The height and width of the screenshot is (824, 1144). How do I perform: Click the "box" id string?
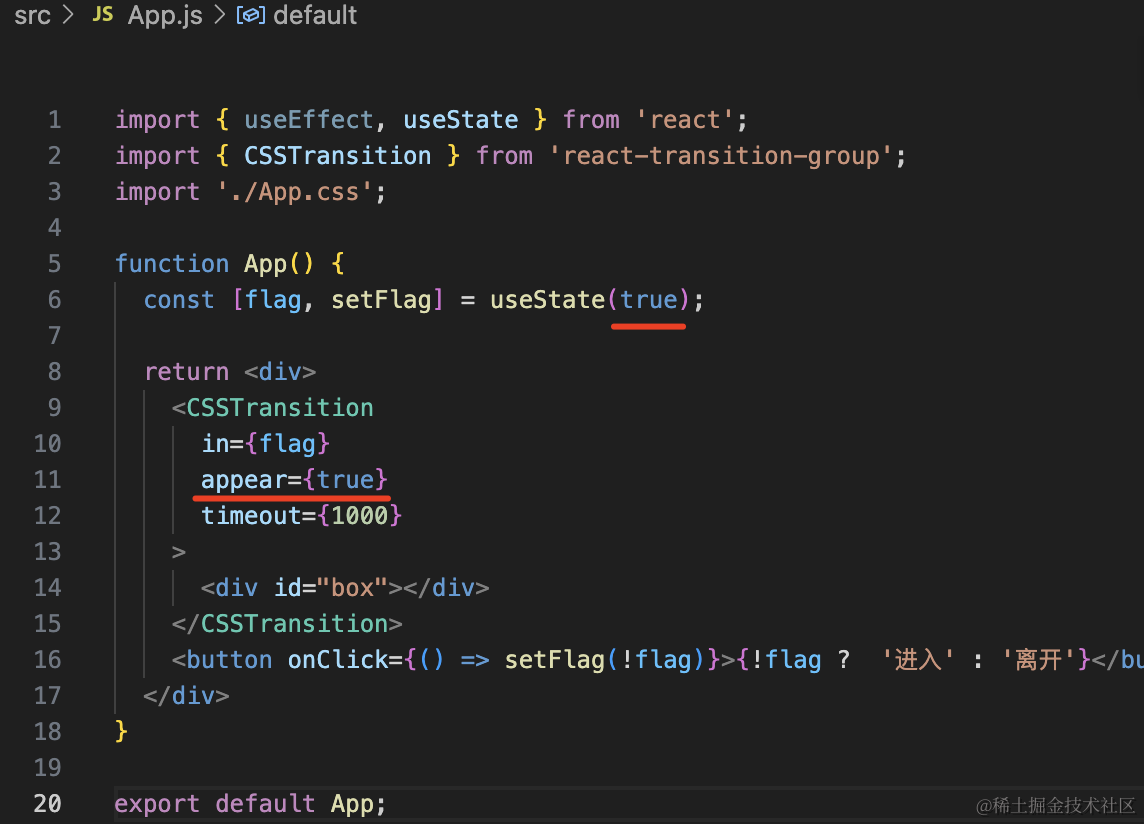point(352,588)
